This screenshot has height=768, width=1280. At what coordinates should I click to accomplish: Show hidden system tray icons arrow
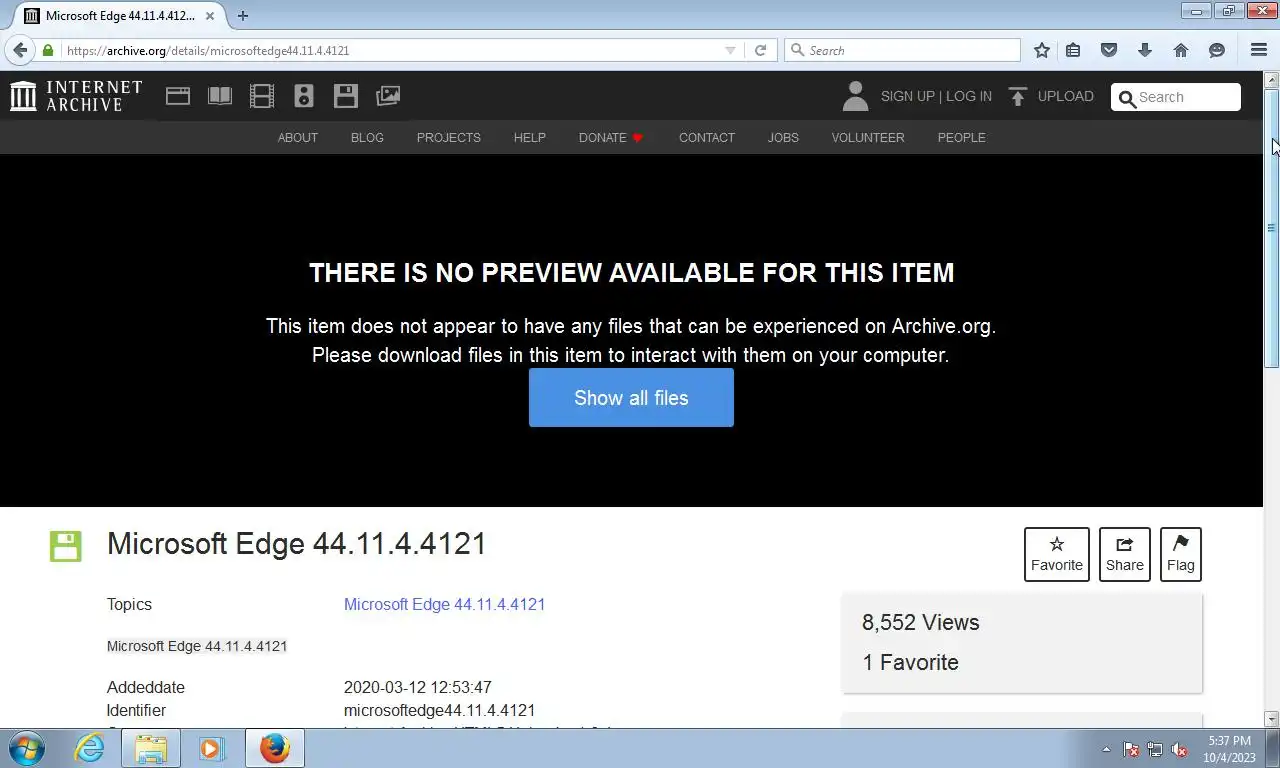(x=1106, y=749)
